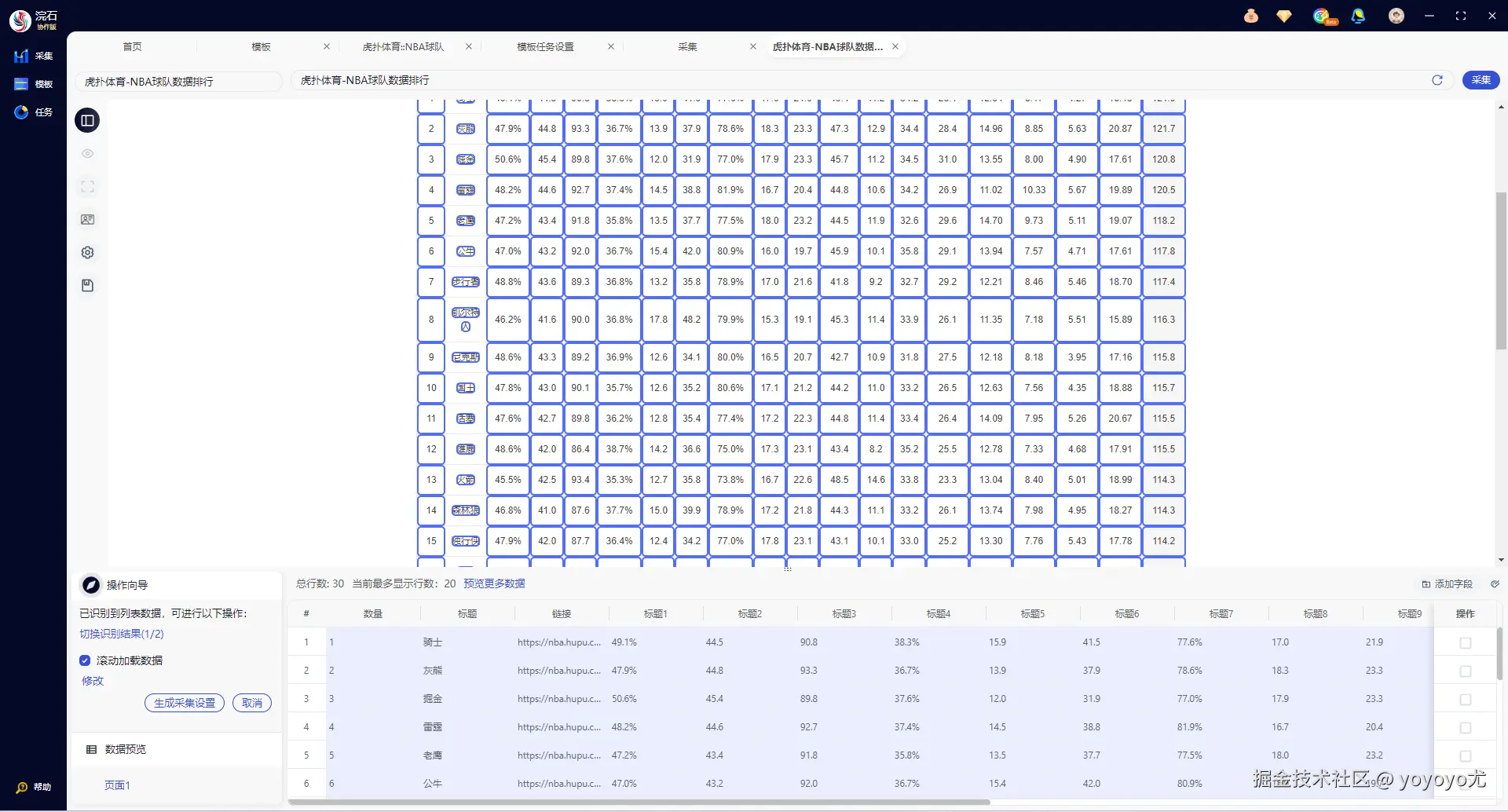Click the 链接 column header

(x=562, y=614)
